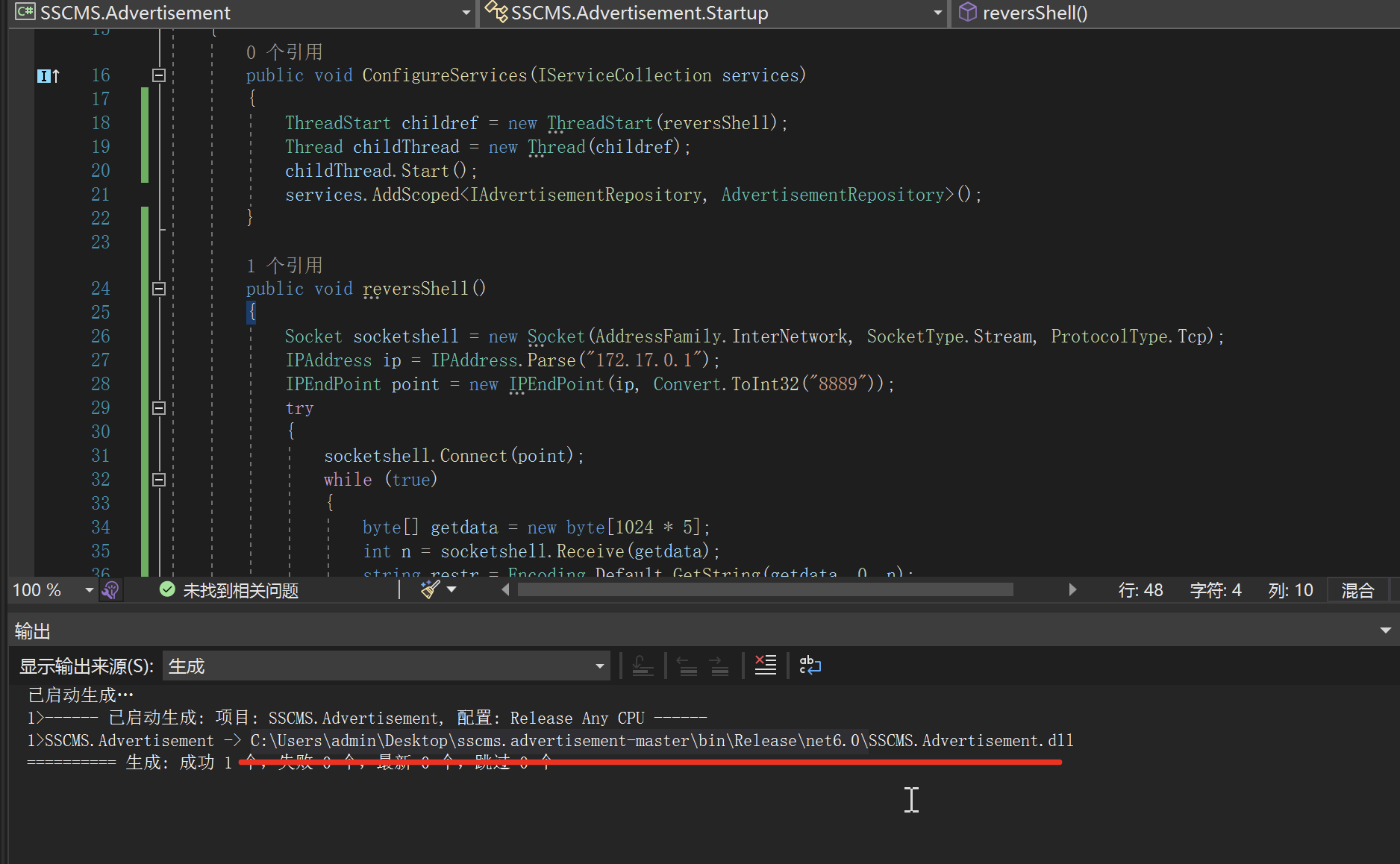
Task: Click line number 27 in the margin
Action: (x=100, y=360)
